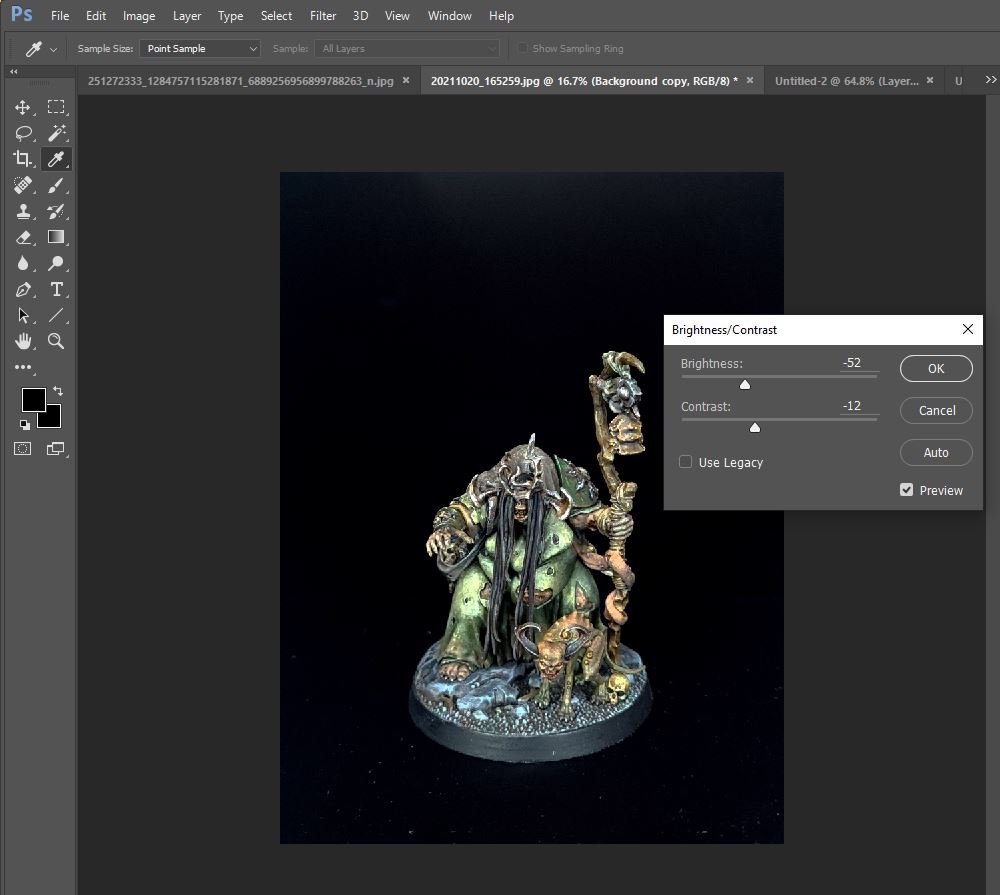Open the Sample Size dropdown
The image size is (1000, 895).
point(200,48)
